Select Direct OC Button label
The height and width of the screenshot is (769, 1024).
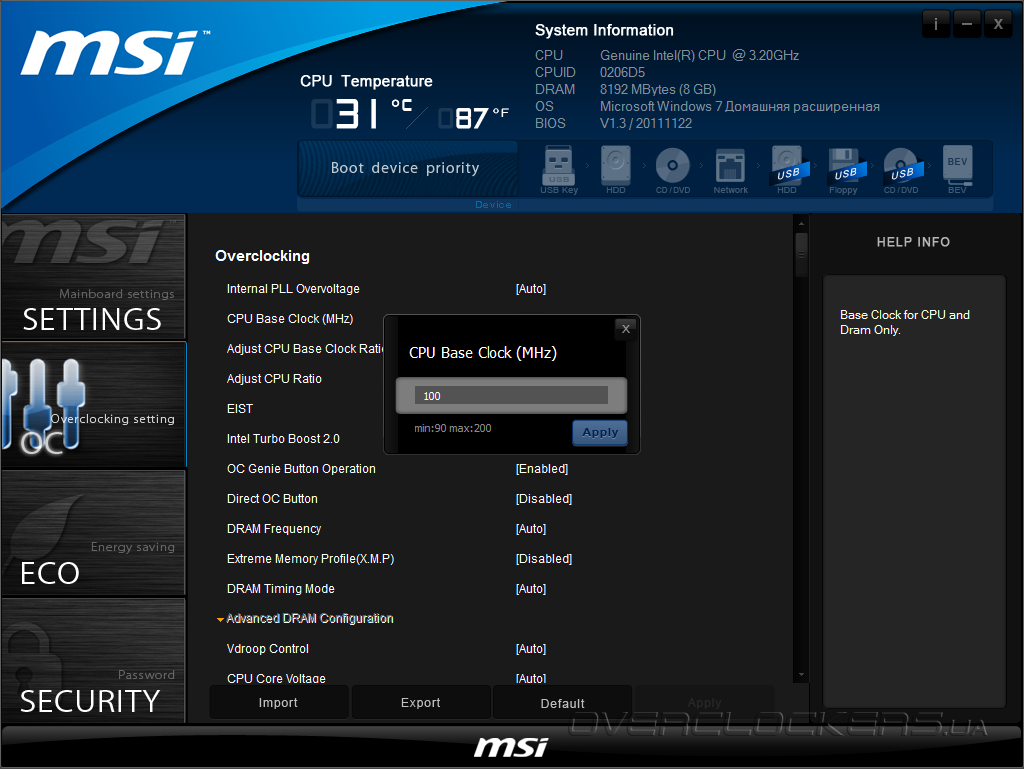272,499
